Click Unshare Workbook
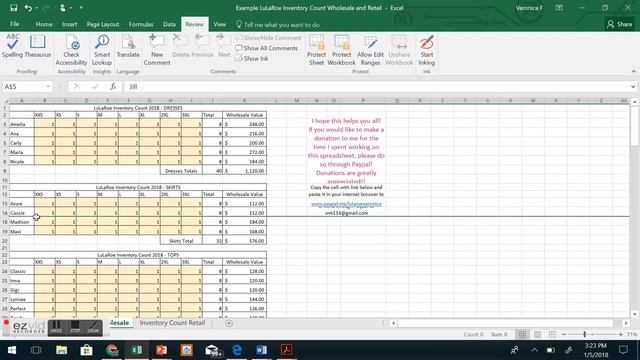 [399, 50]
